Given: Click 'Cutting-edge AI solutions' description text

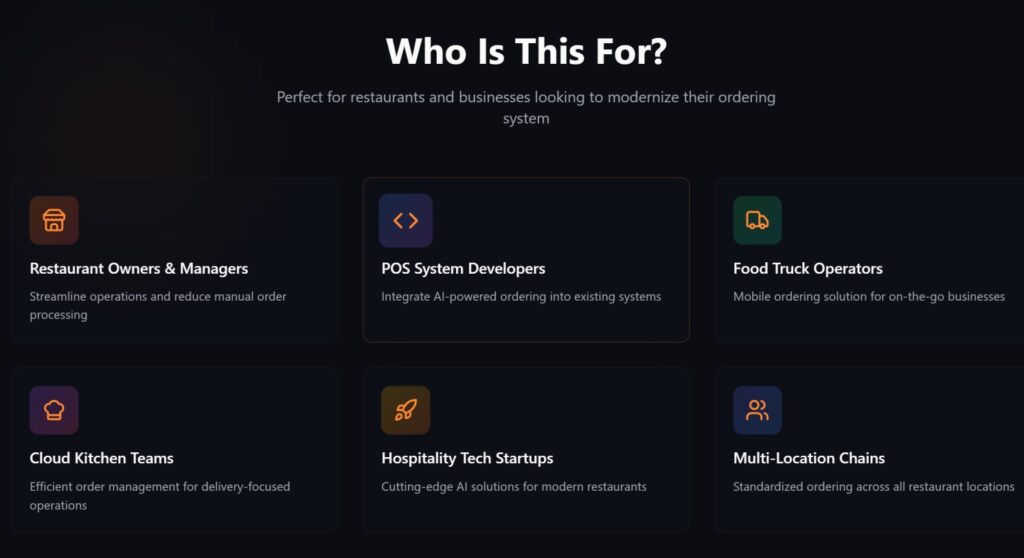Looking at the screenshot, I should point(514,487).
